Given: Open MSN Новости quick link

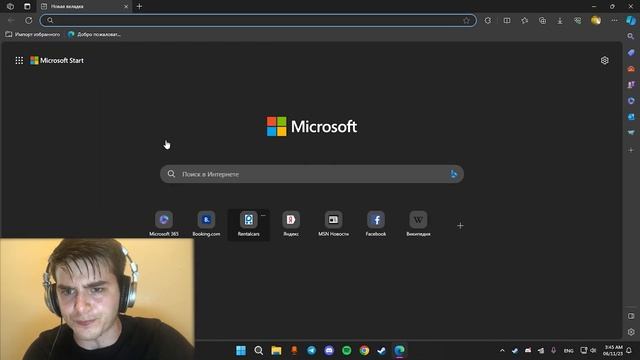Looking at the screenshot, I should pos(333,224).
